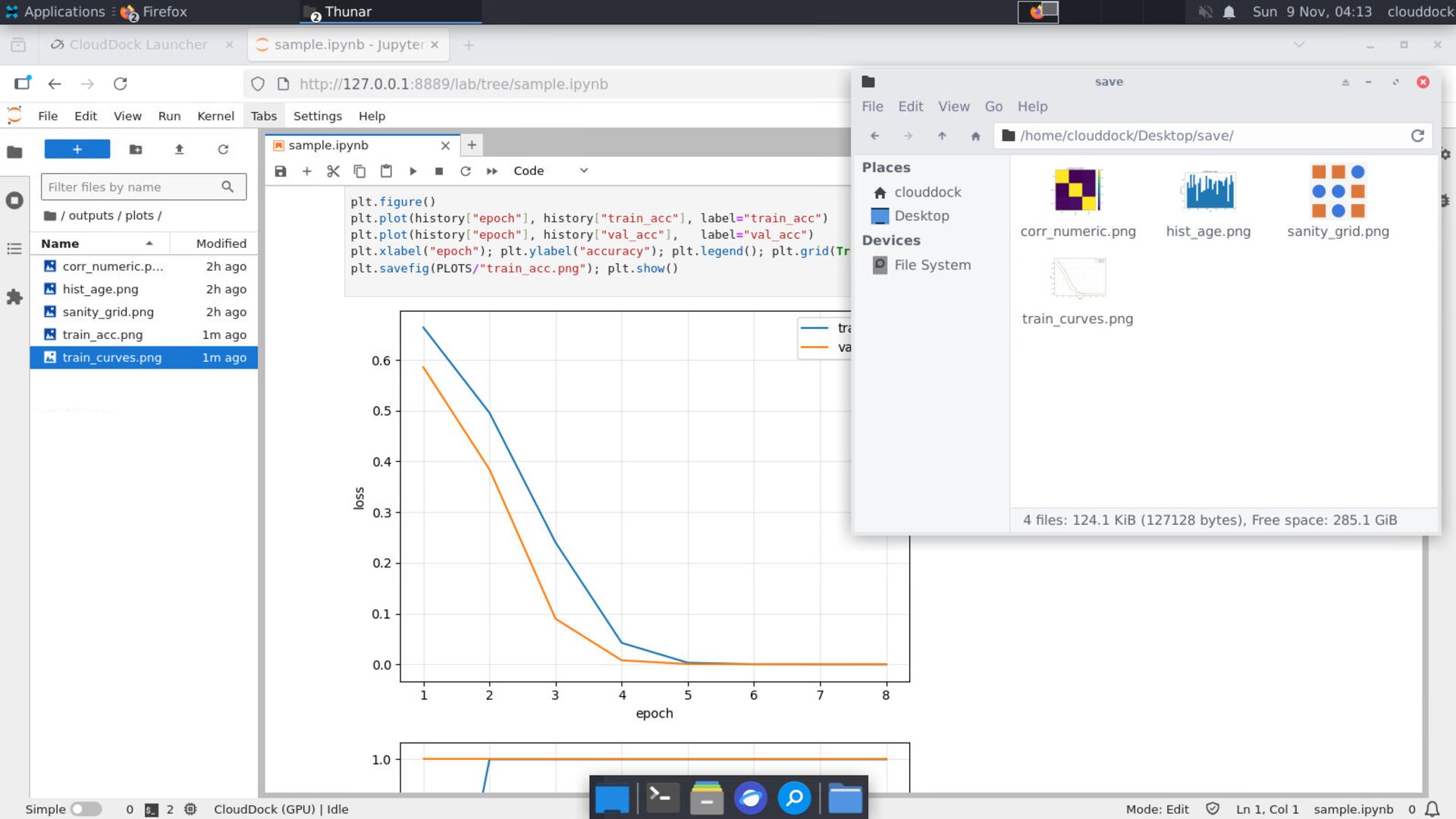
Task: Open the extension manager in the sidebar
Action: (14, 297)
